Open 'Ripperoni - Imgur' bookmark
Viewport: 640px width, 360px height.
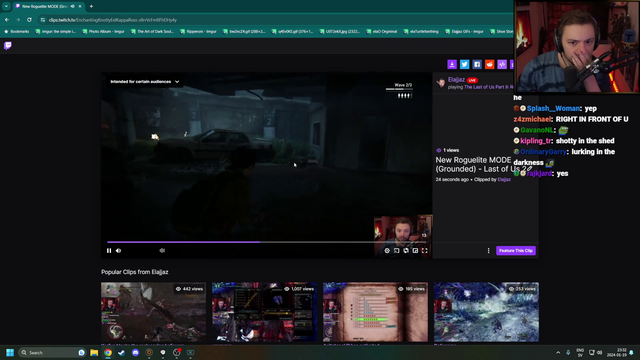(x=198, y=31)
